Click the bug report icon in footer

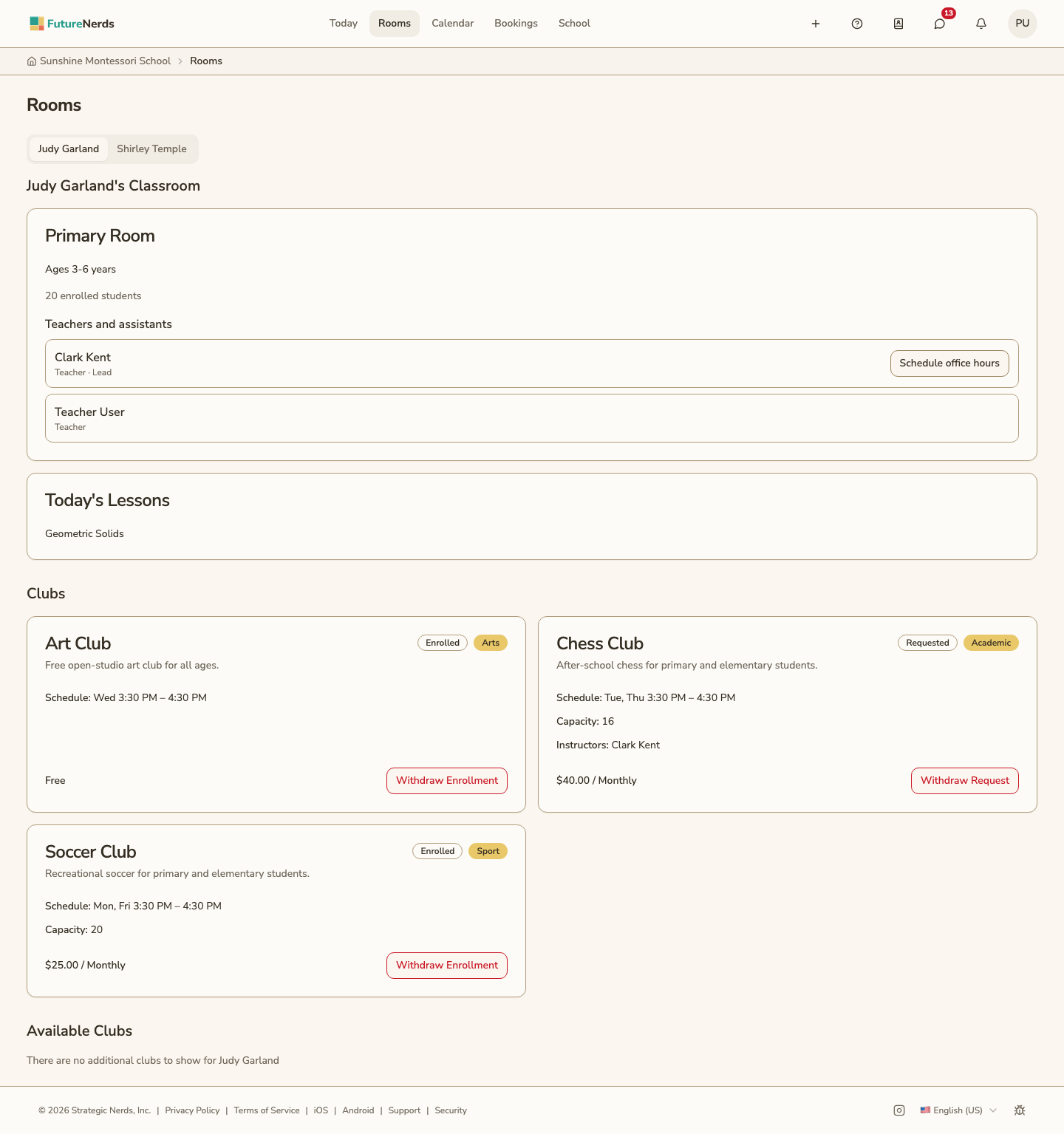point(1020,1110)
